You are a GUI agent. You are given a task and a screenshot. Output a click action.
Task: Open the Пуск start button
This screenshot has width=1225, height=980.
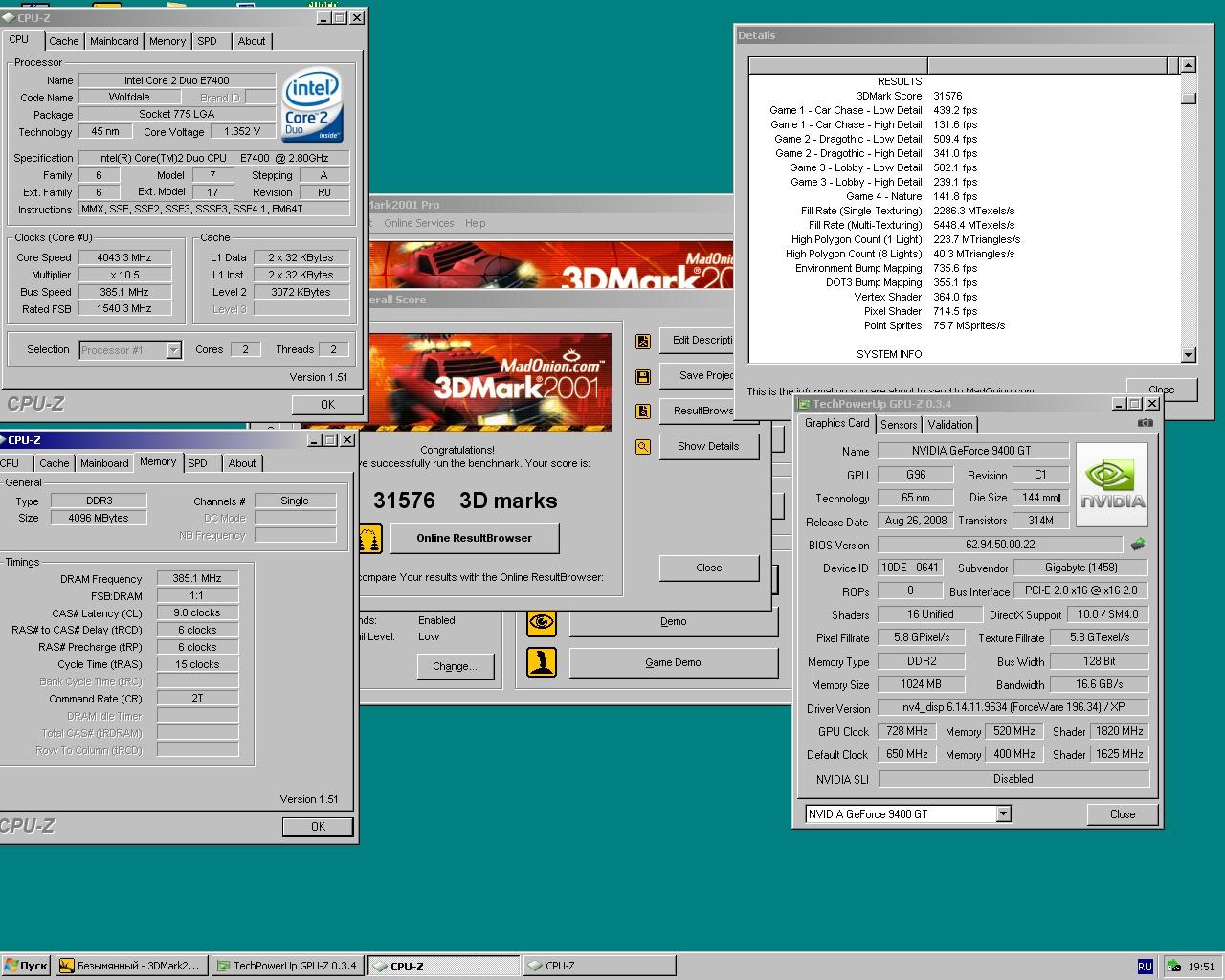coord(26,966)
